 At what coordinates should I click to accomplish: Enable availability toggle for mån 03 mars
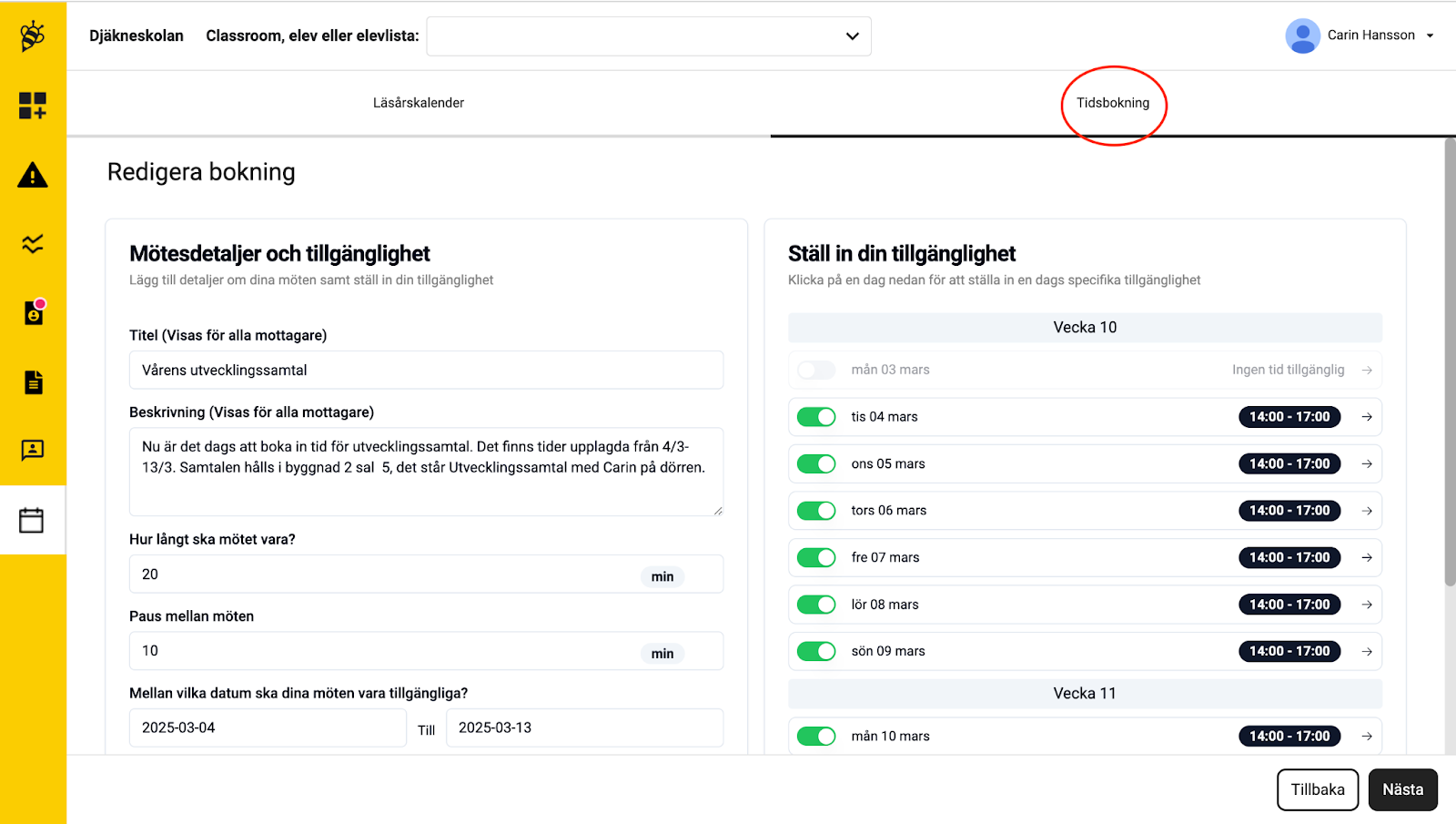[x=816, y=370]
